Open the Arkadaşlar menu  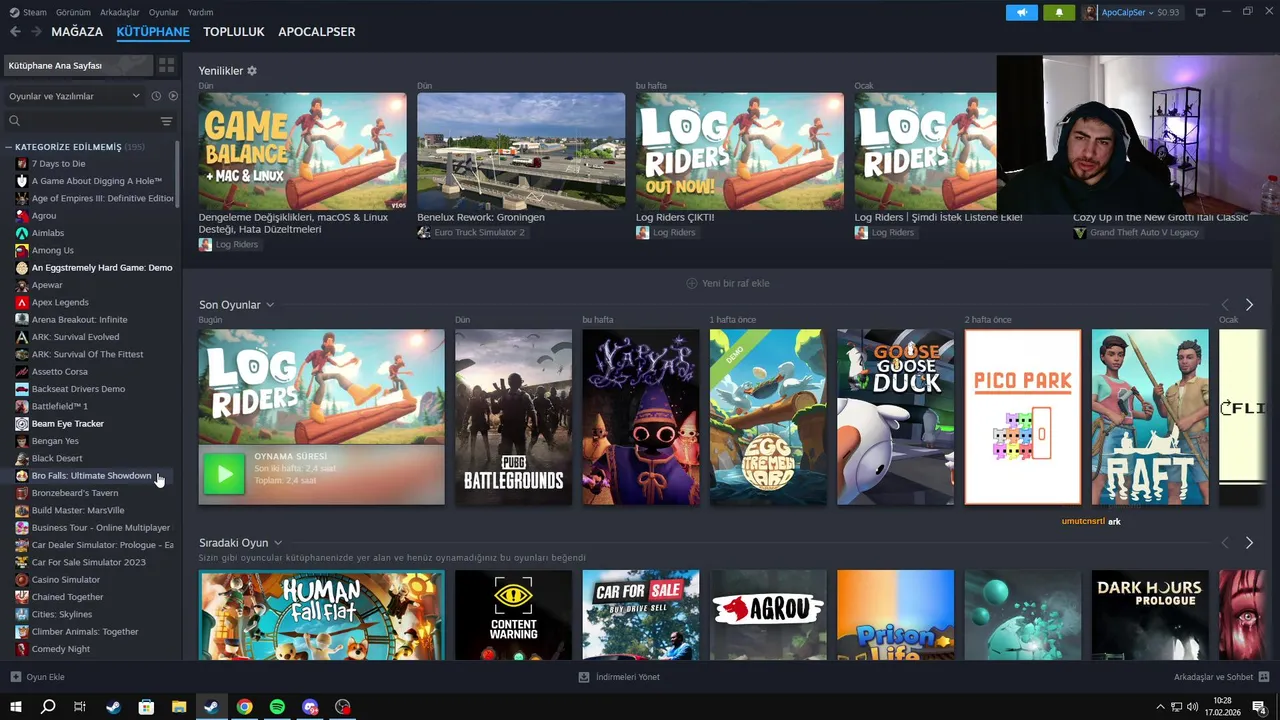120,12
